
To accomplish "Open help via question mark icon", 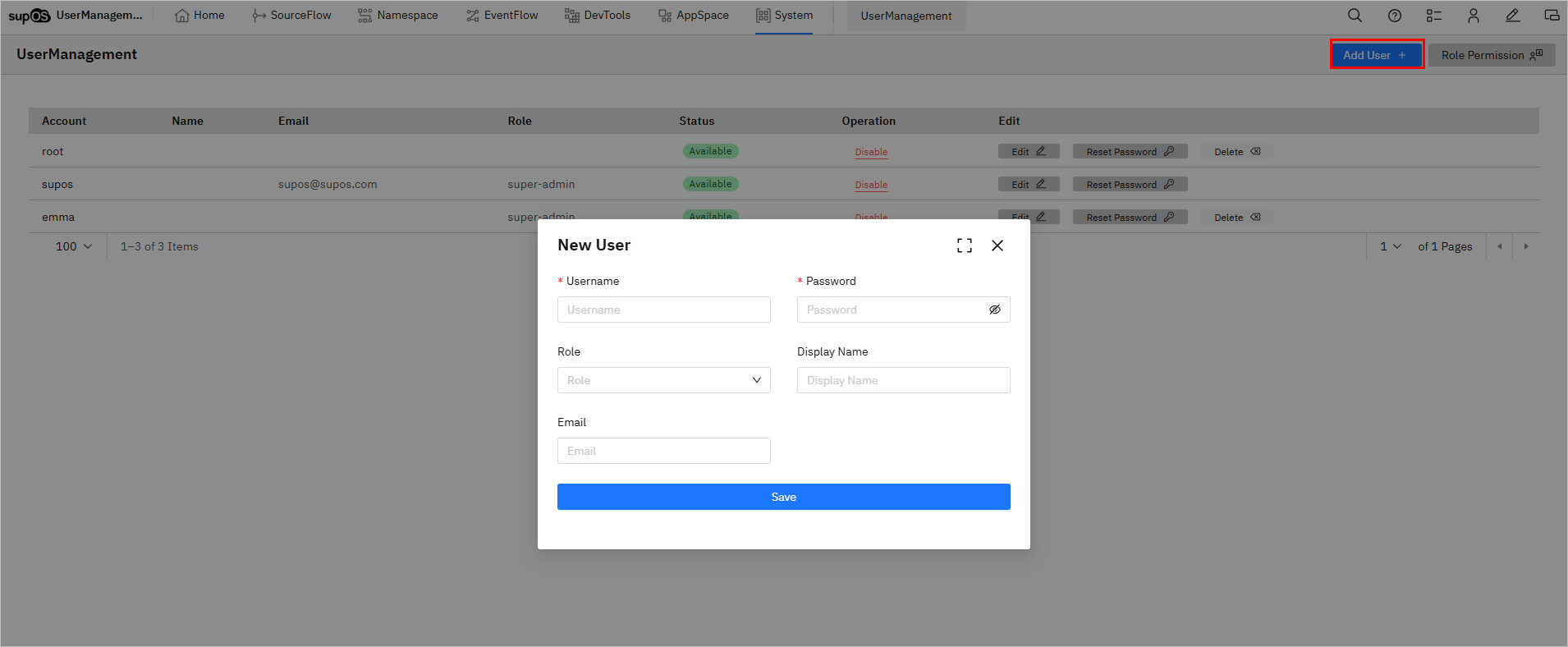I will pos(1394,16).
